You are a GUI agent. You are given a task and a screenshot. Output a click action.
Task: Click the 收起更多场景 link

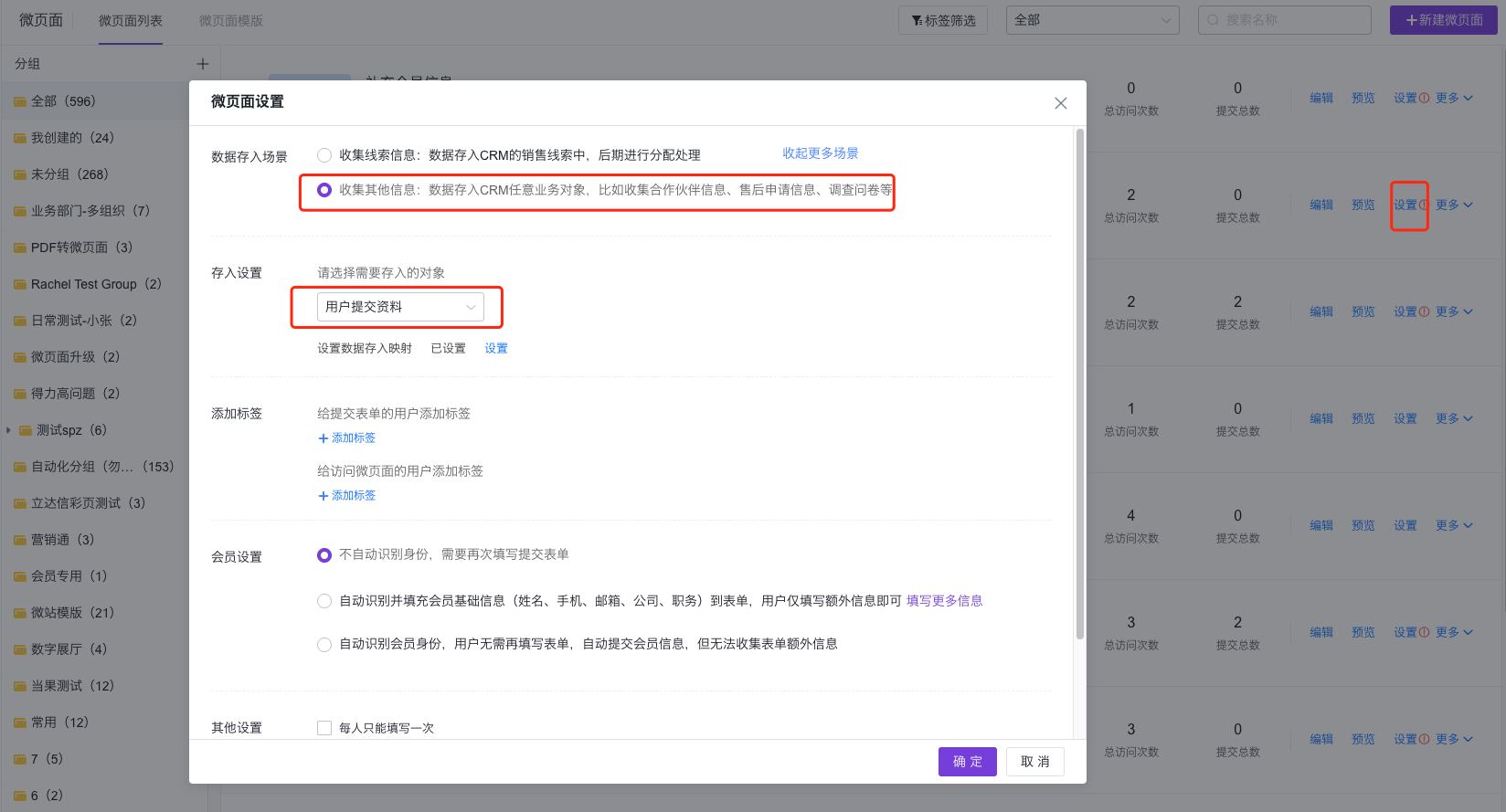point(820,153)
